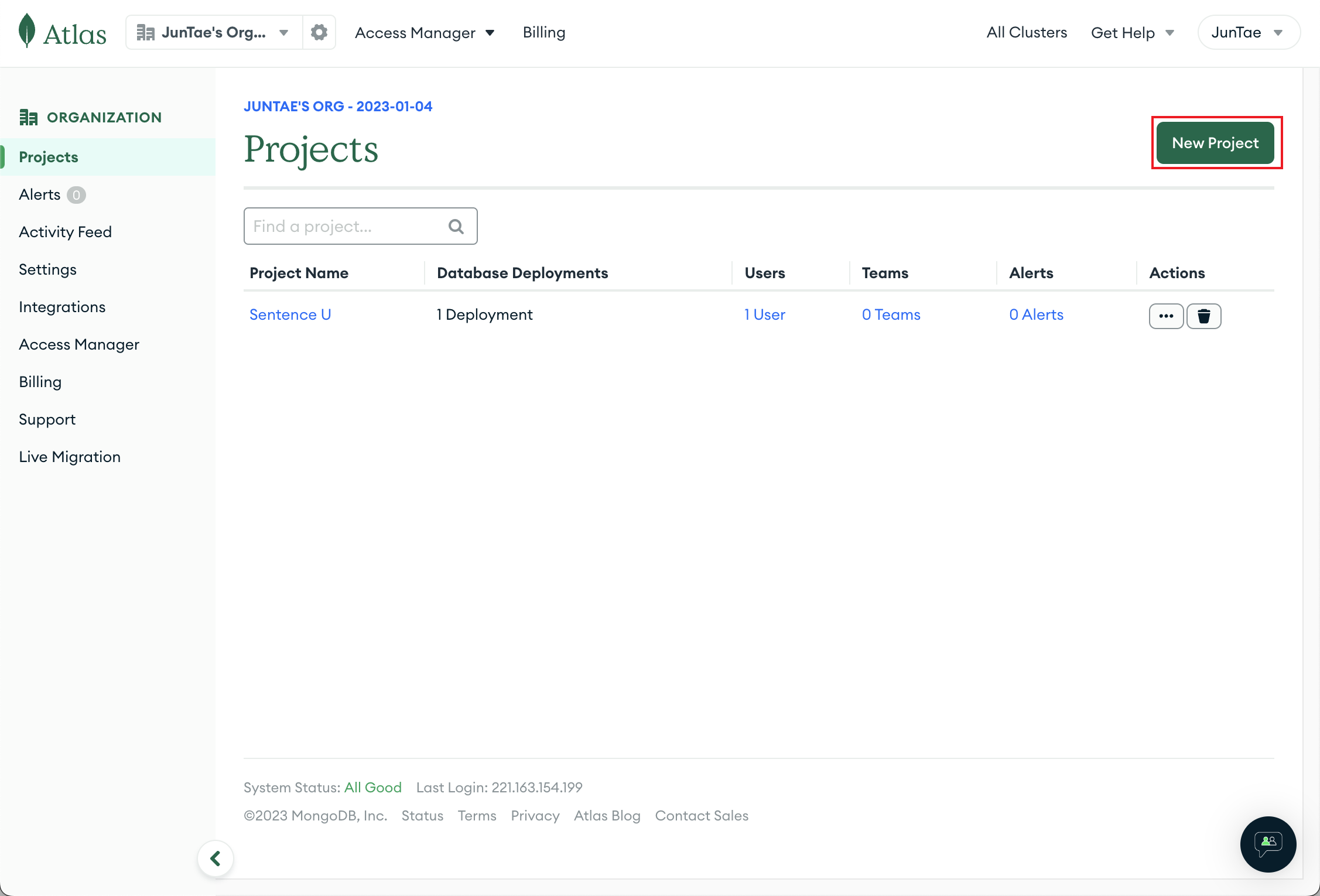Collapse the sidebar with chevron arrow
Screen dimensions: 1320x896
216,859
